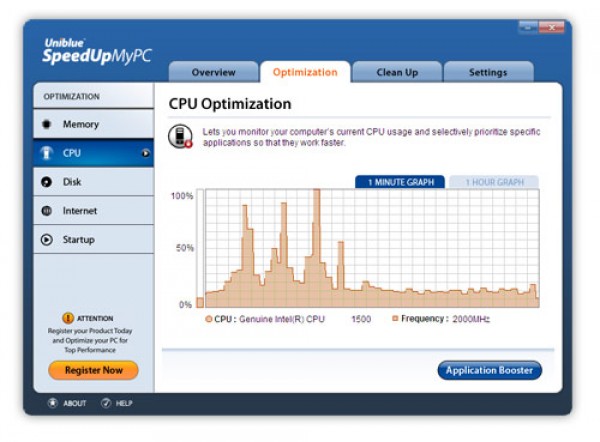Go to the Settings tab
600x442 pixels.
tap(488, 72)
